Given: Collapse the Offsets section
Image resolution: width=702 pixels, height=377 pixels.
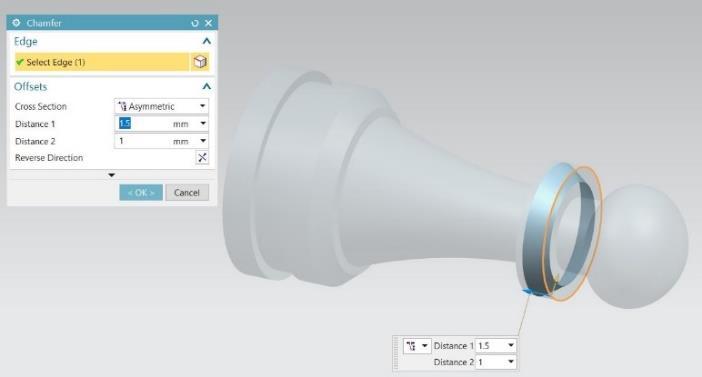Looking at the screenshot, I should 206,86.
